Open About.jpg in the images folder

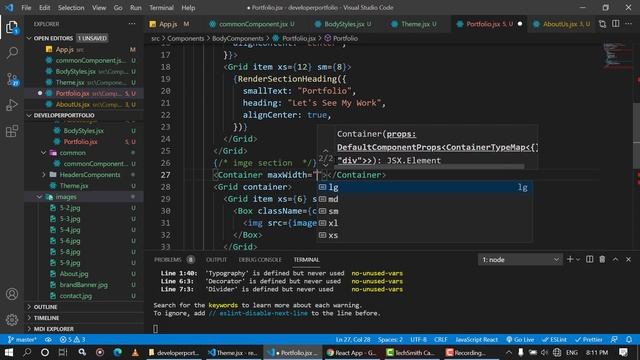pyautogui.click(x=74, y=274)
